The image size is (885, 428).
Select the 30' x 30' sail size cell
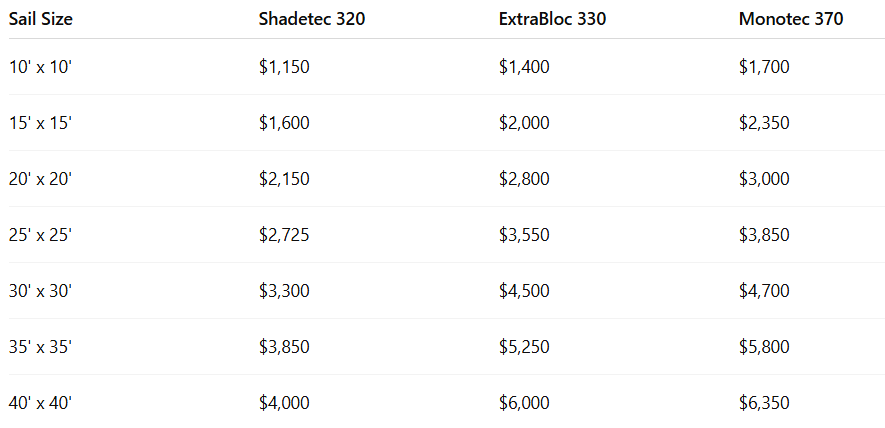click(41, 291)
